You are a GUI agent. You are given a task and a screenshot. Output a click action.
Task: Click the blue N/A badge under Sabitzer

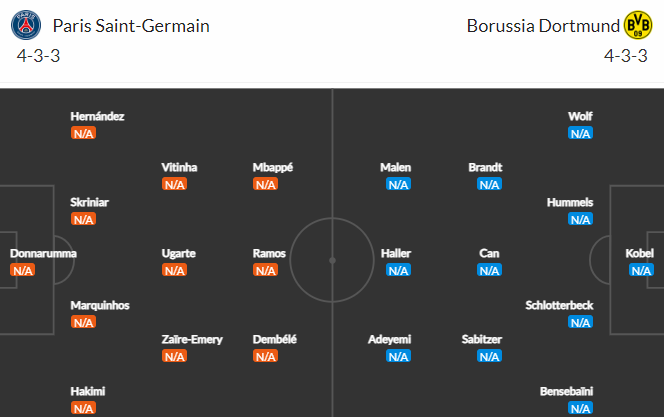pyautogui.click(x=489, y=356)
